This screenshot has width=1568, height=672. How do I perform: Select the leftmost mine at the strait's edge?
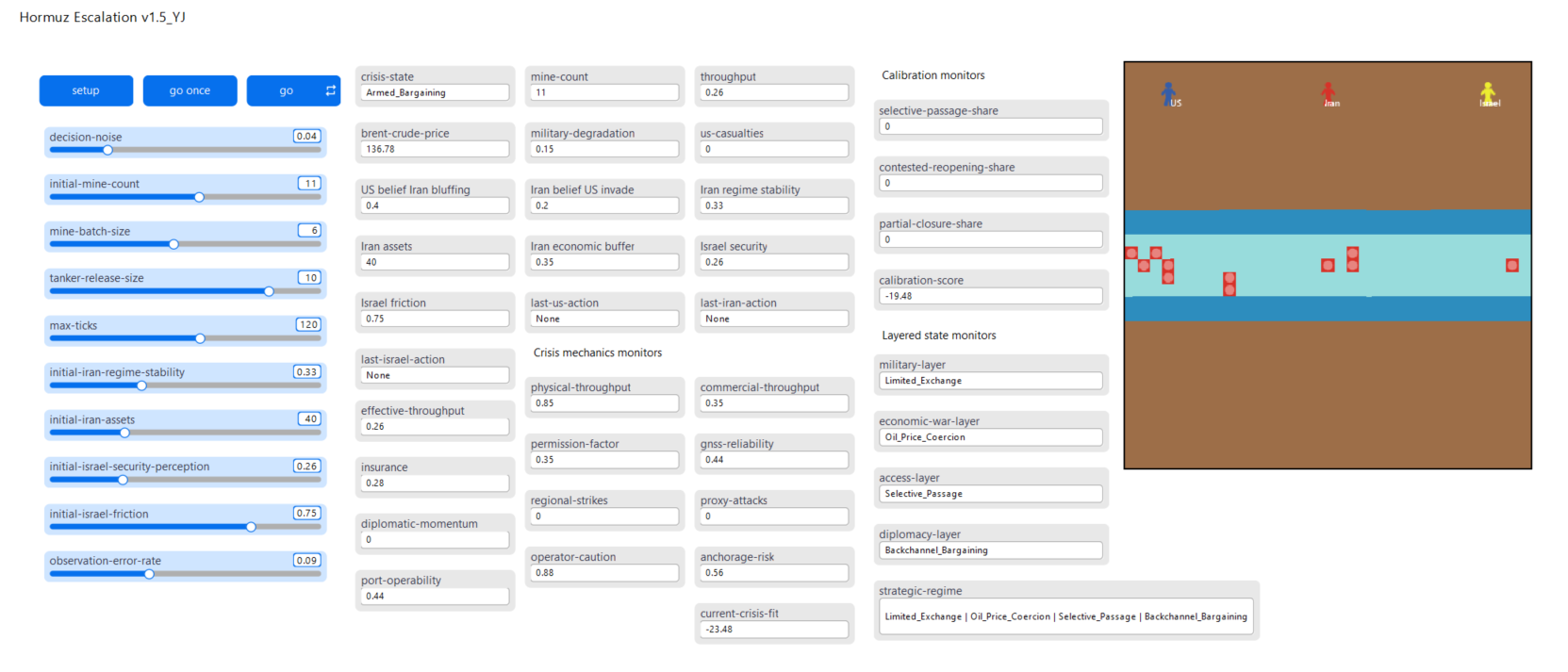1131,253
